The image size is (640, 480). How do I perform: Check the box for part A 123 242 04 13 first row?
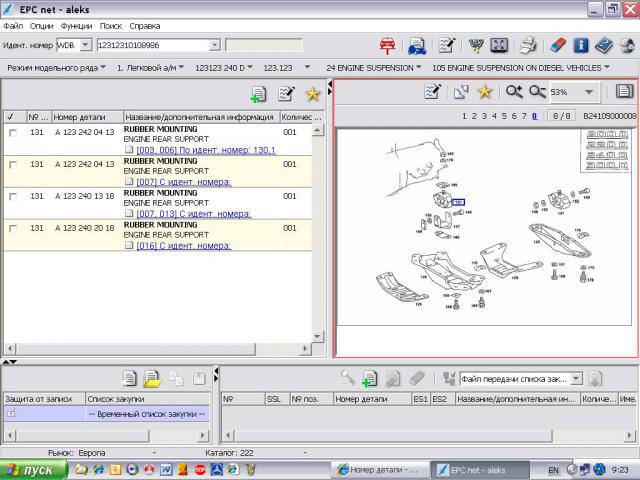point(13,132)
